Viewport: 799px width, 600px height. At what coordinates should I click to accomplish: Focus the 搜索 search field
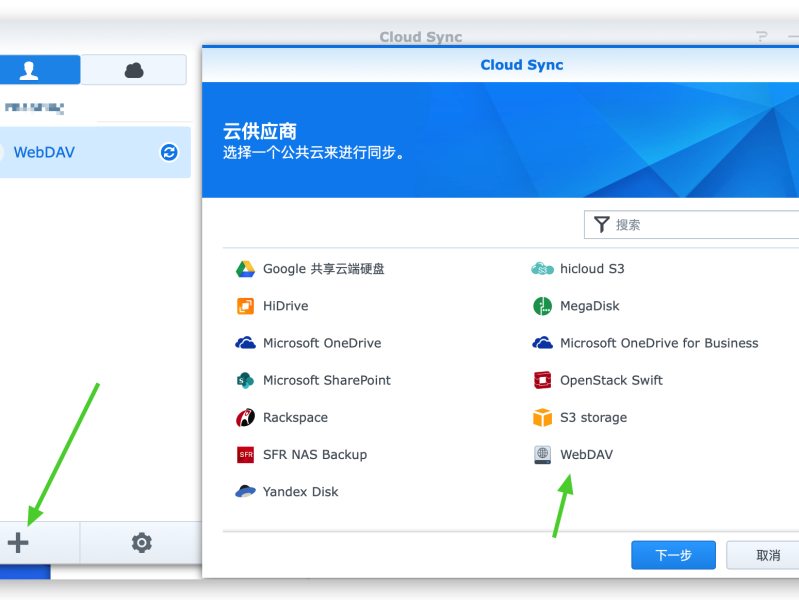point(691,225)
